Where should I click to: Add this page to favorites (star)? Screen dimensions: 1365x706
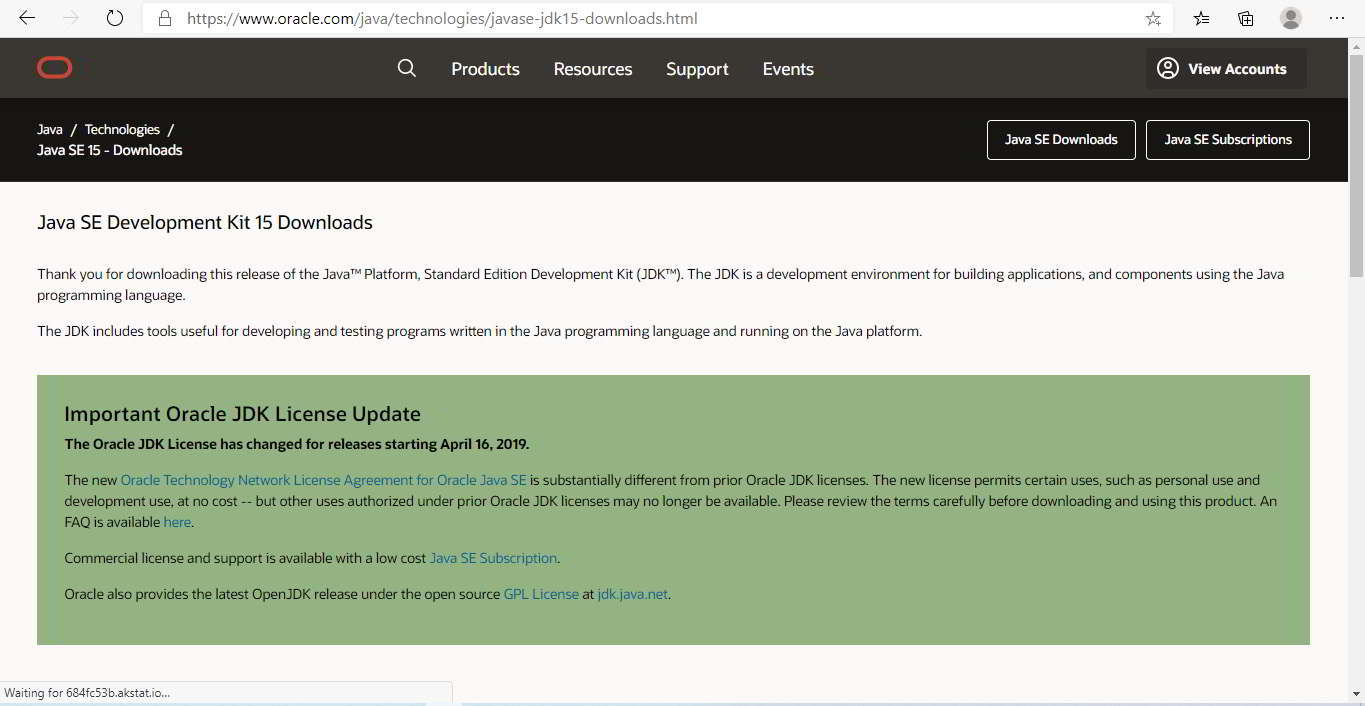[x=1153, y=18]
